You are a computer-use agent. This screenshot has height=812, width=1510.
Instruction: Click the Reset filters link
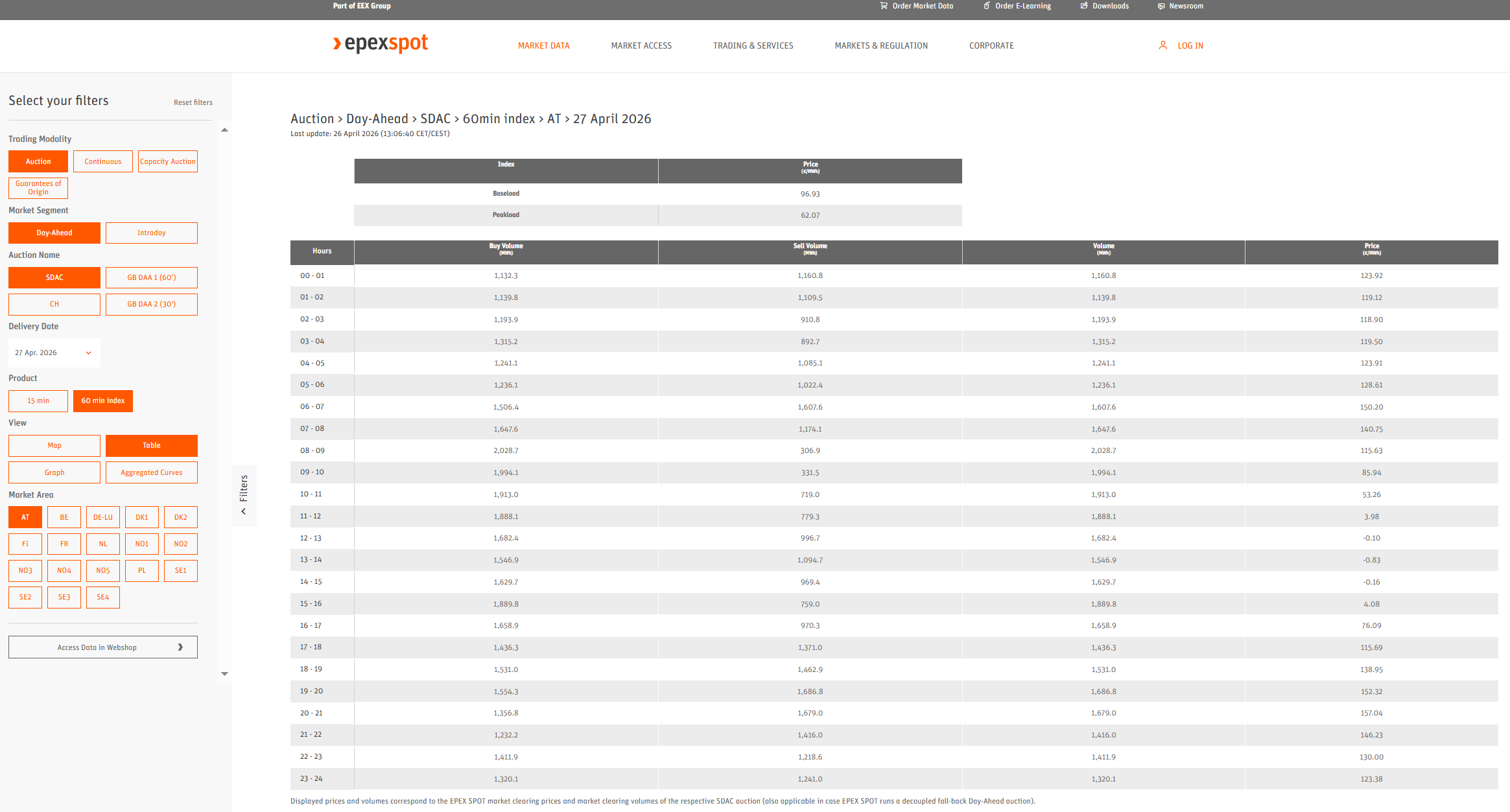(193, 102)
